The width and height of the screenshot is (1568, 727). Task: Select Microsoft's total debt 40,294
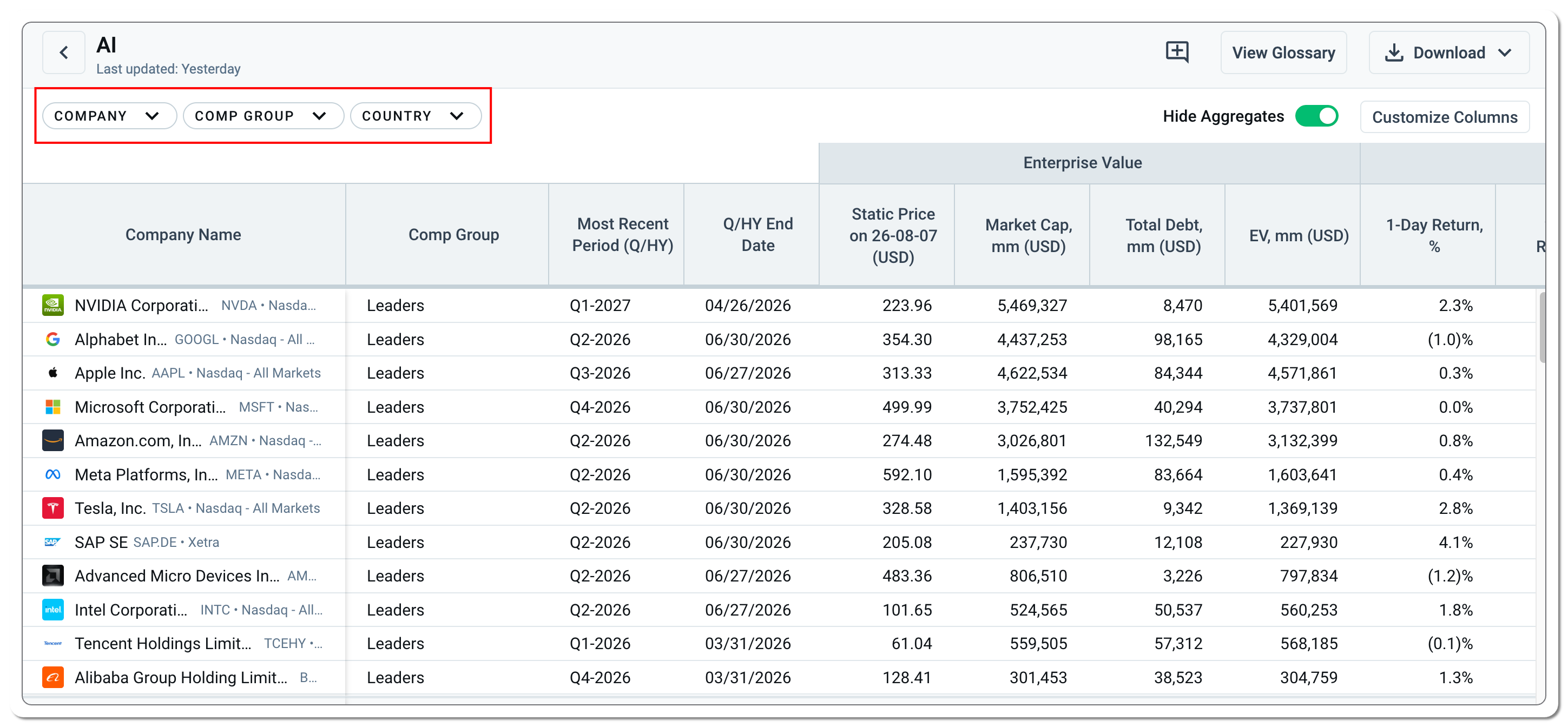coord(1178,407)
